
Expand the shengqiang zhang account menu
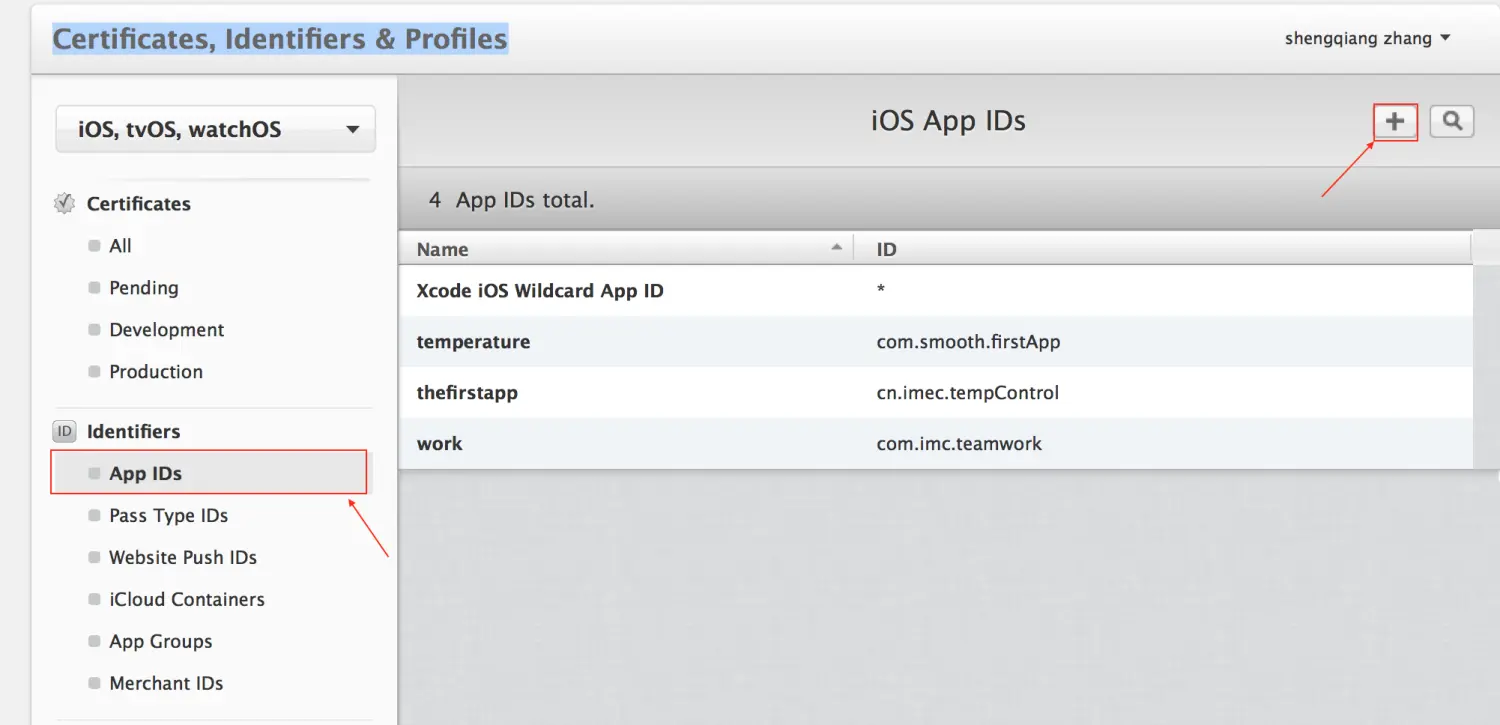point(1367,39)
